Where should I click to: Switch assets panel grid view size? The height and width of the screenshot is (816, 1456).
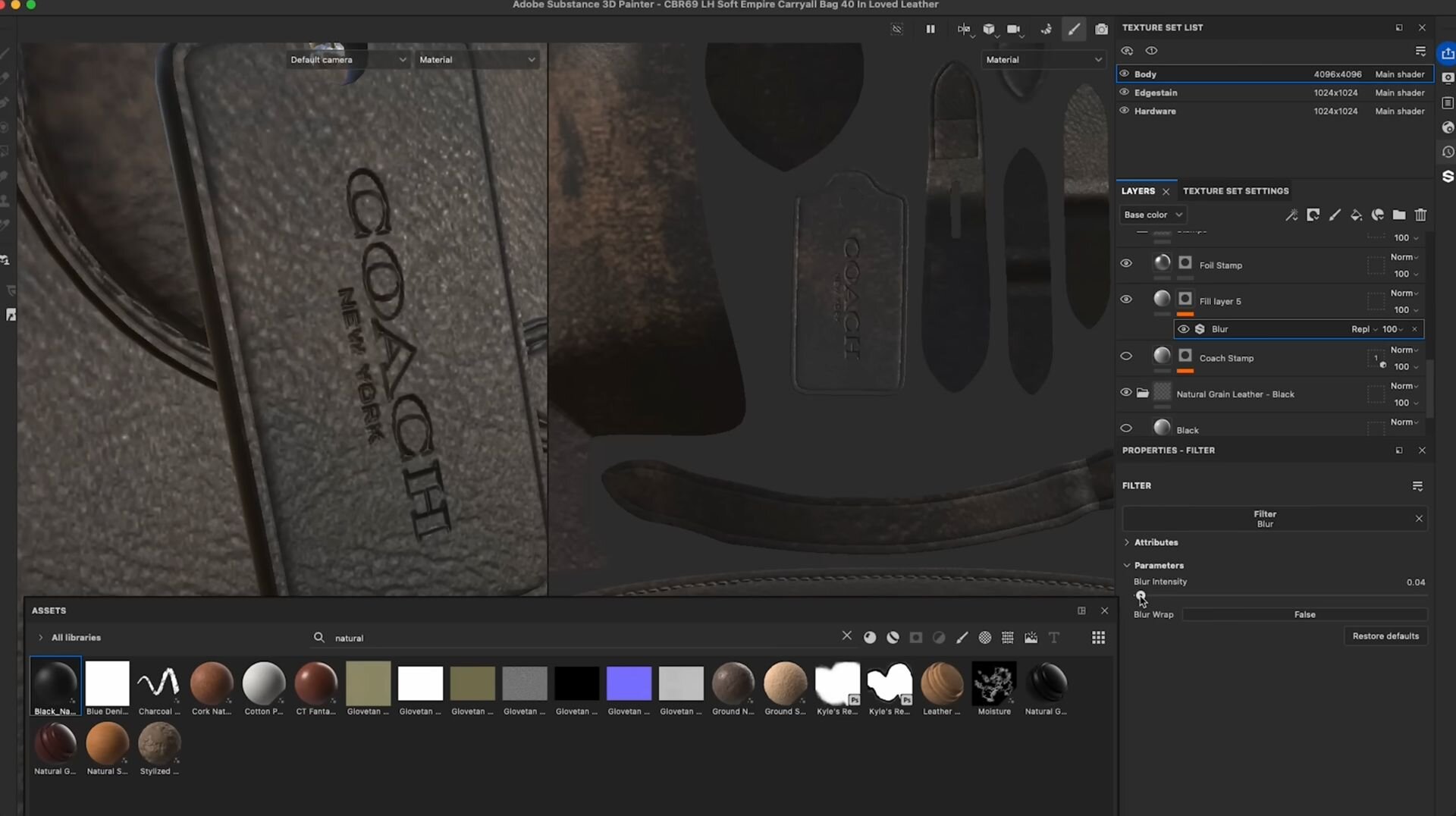(1098, 638)
